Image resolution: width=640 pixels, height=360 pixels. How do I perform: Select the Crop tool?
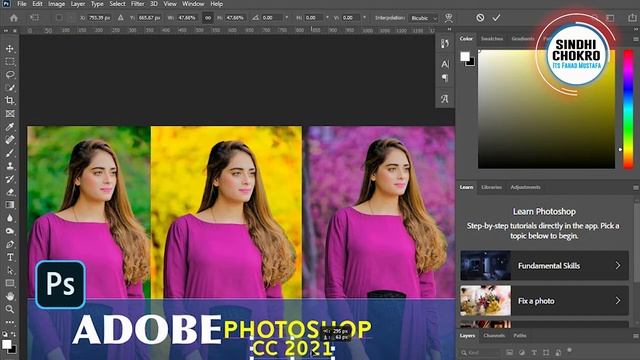tap(10, 100)
